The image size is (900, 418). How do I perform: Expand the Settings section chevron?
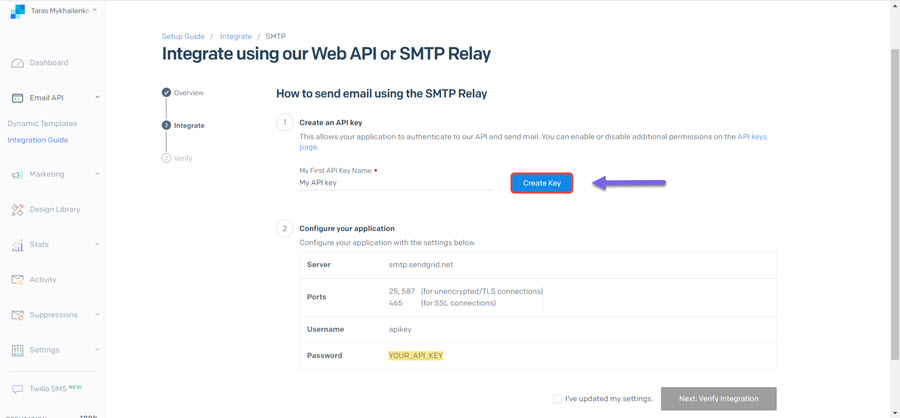tap(97, 349)
